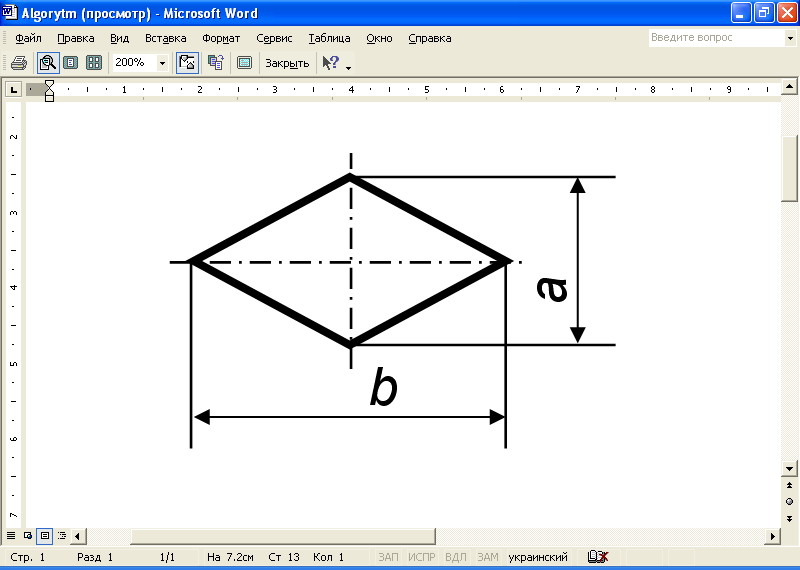The width and height of the screenshot is (800, 570).
Task: Toggle the ЗАП macro recording indicator
Action: coord(388,557)
